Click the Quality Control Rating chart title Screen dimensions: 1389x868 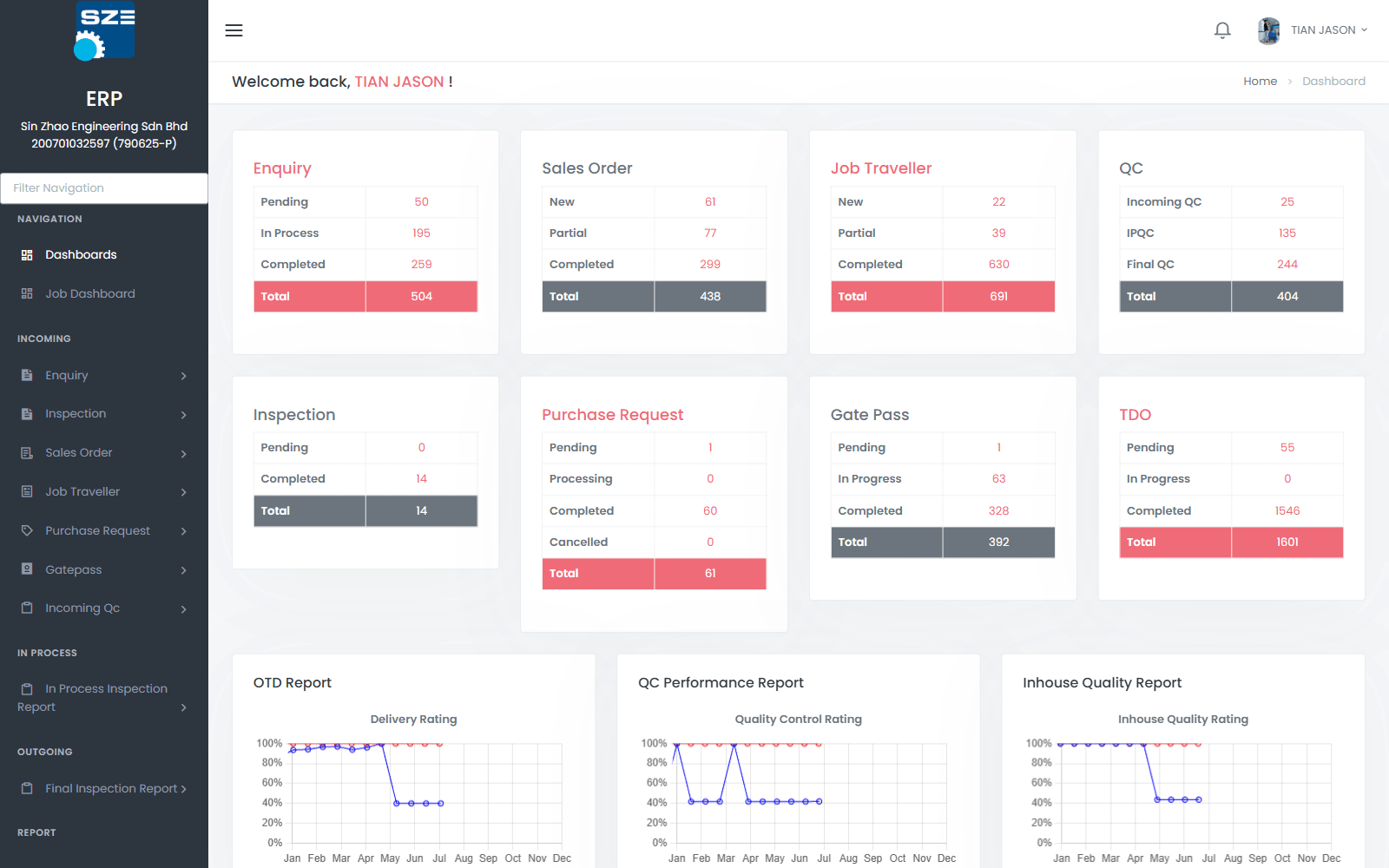tap(798, 719)
